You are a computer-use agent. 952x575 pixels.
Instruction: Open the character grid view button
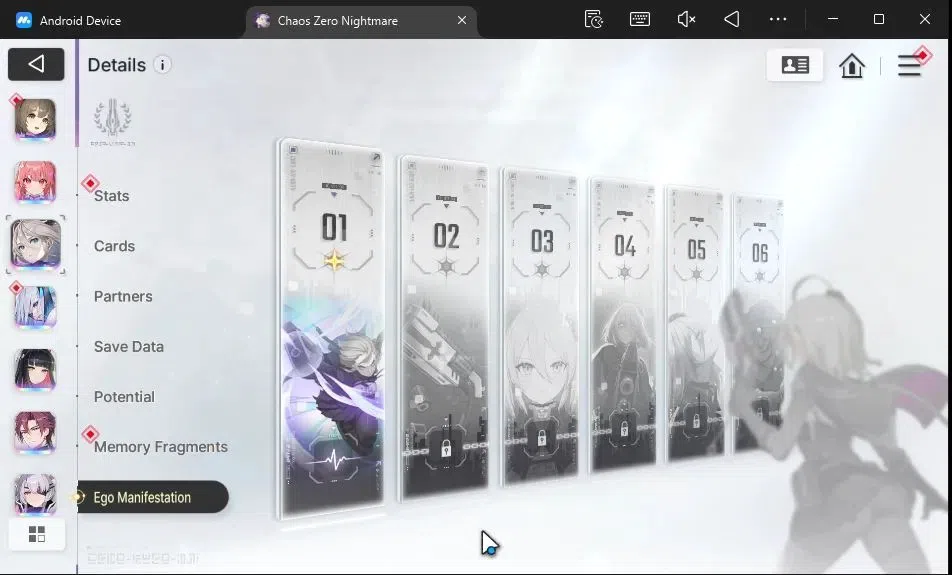(x=36, y=534)
